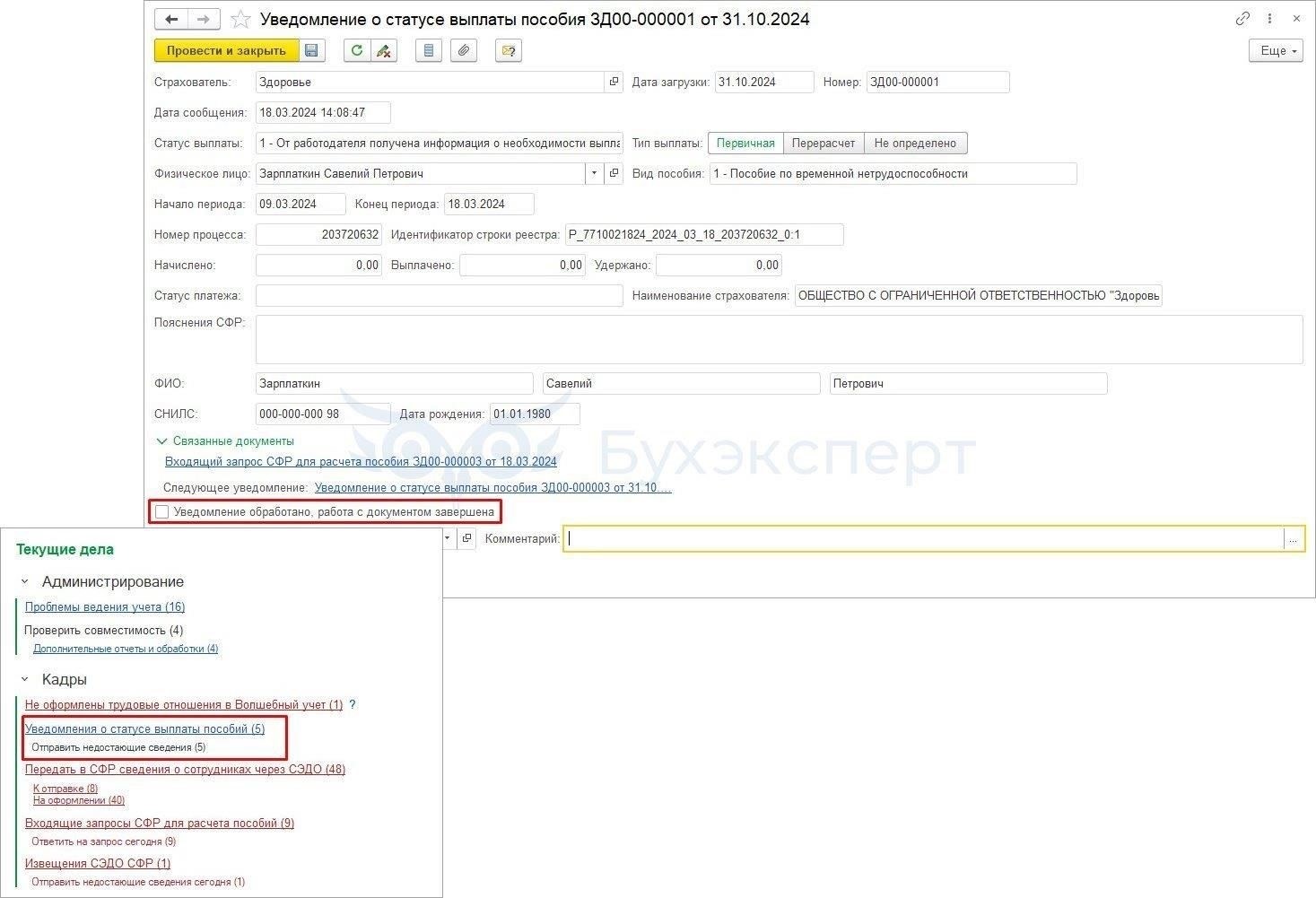The image size is (1316, 898).
Task: Open the three-dot window menu
Action: point(1269,19)
